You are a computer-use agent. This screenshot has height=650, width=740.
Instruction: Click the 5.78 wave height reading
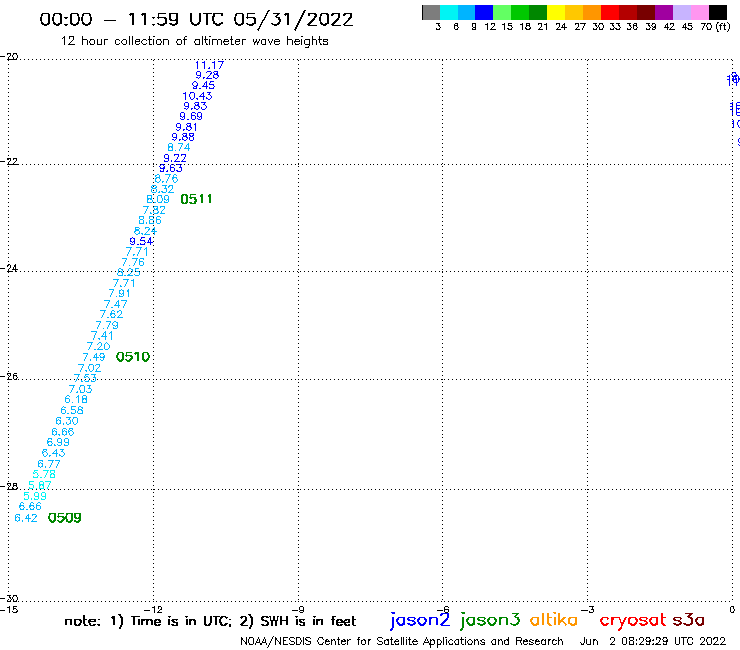tap(44, 474)
